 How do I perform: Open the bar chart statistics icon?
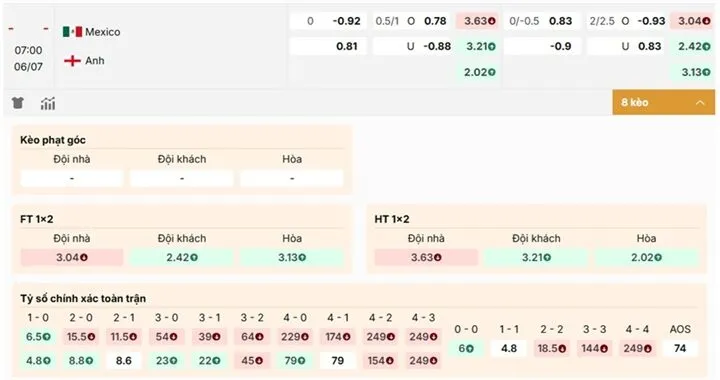click(48, 104)
